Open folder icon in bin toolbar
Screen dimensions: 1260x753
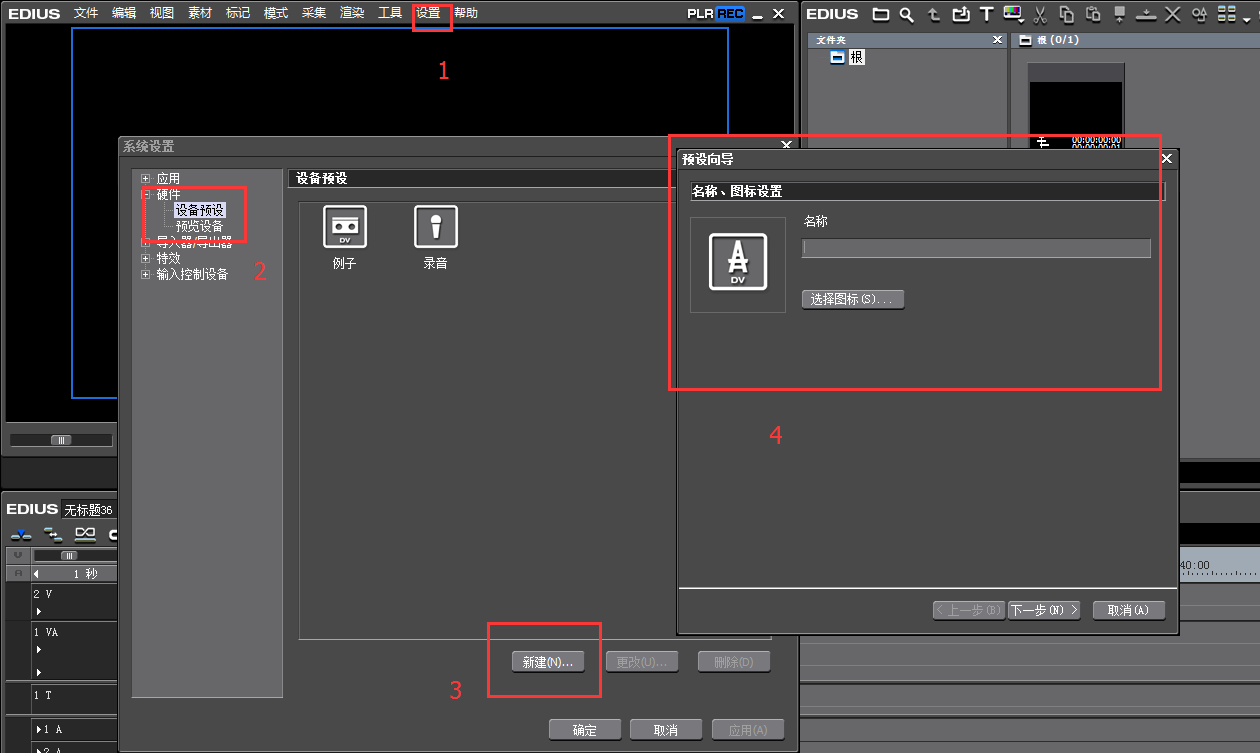[x=880, y=14]
